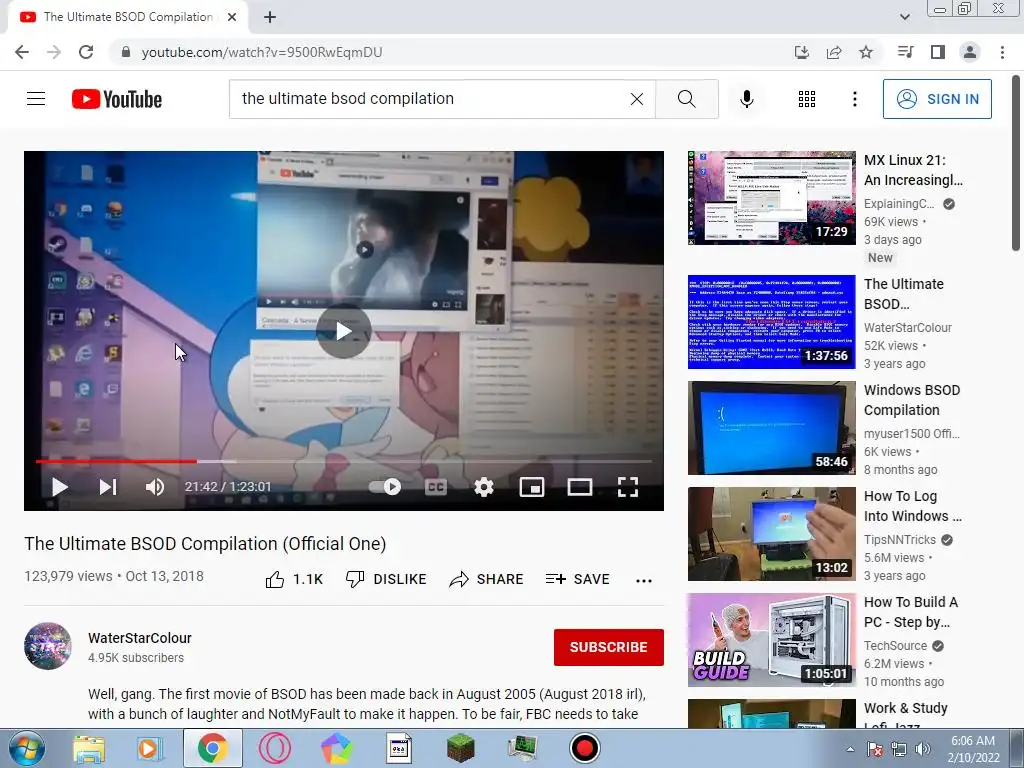Viewport: 1024px width, 768px height.
Task: Toggle the autoplay switch
Action: point(385,487)
